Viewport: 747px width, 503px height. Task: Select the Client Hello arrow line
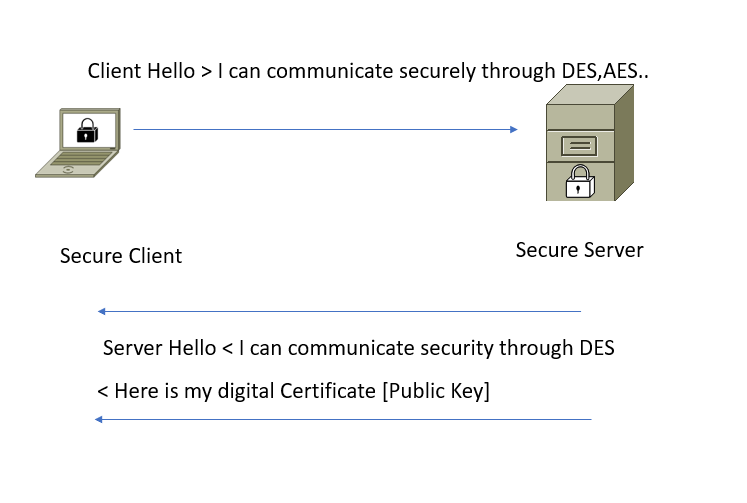click(x=325, y=129)
